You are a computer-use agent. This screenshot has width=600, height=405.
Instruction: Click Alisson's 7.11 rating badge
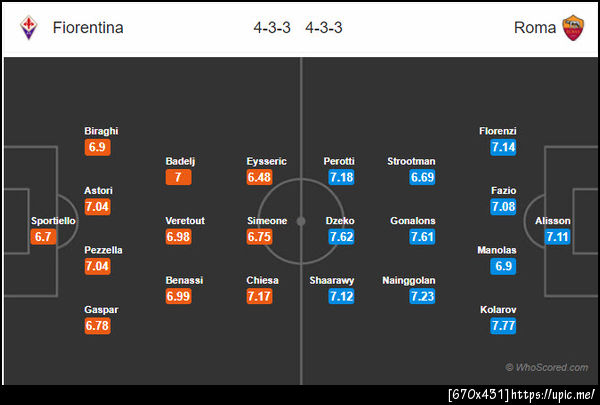(x=557, y=237)
